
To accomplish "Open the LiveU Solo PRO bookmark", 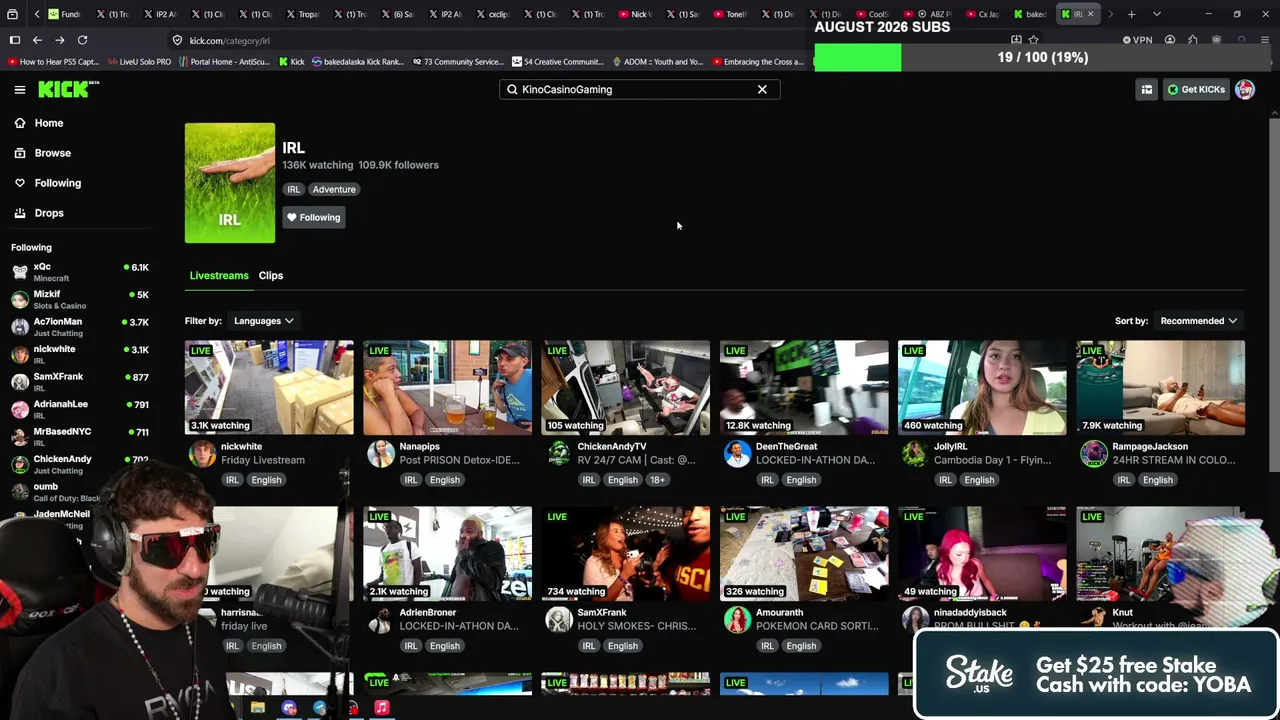I will (x=140, y=62).
